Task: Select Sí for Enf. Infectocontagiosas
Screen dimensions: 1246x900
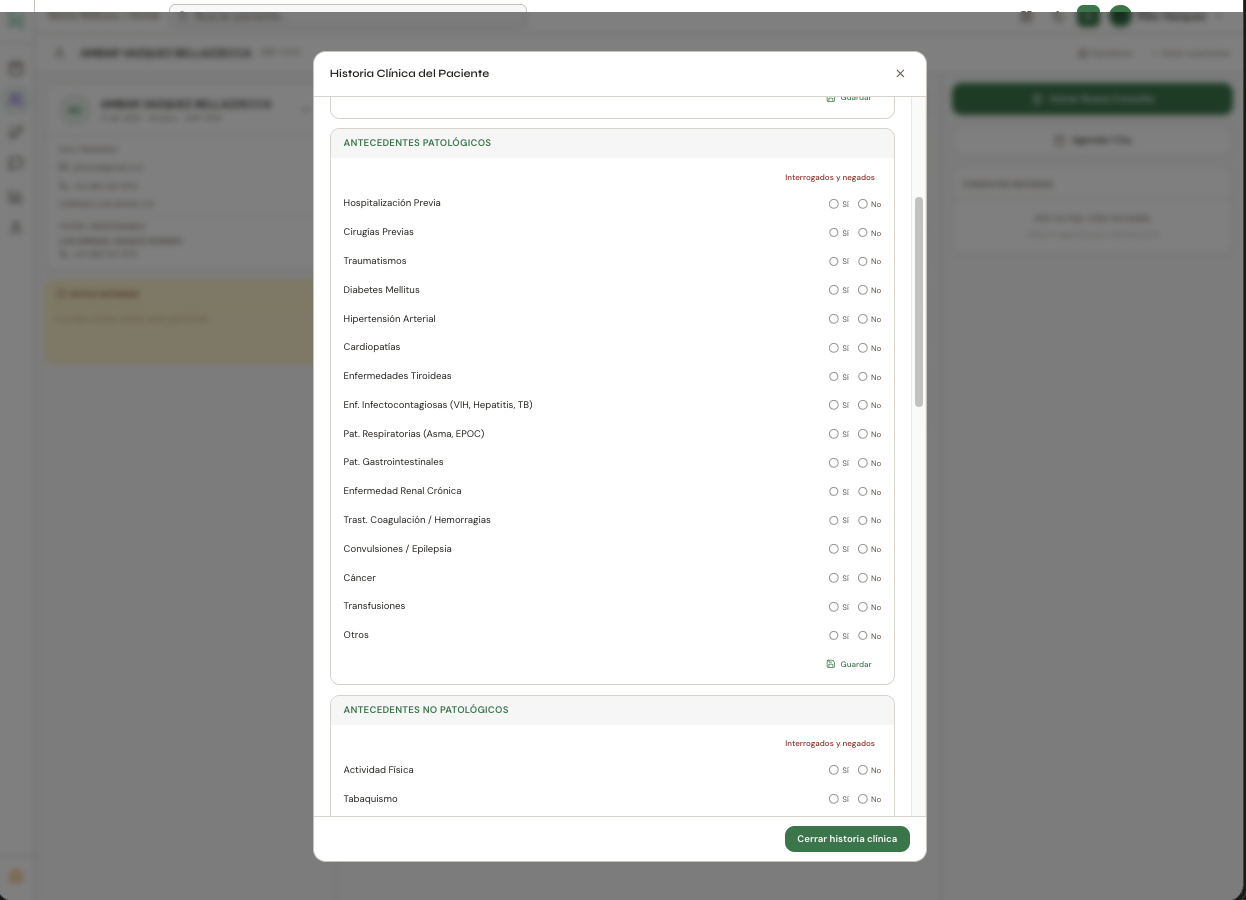Action: (833, 405)
